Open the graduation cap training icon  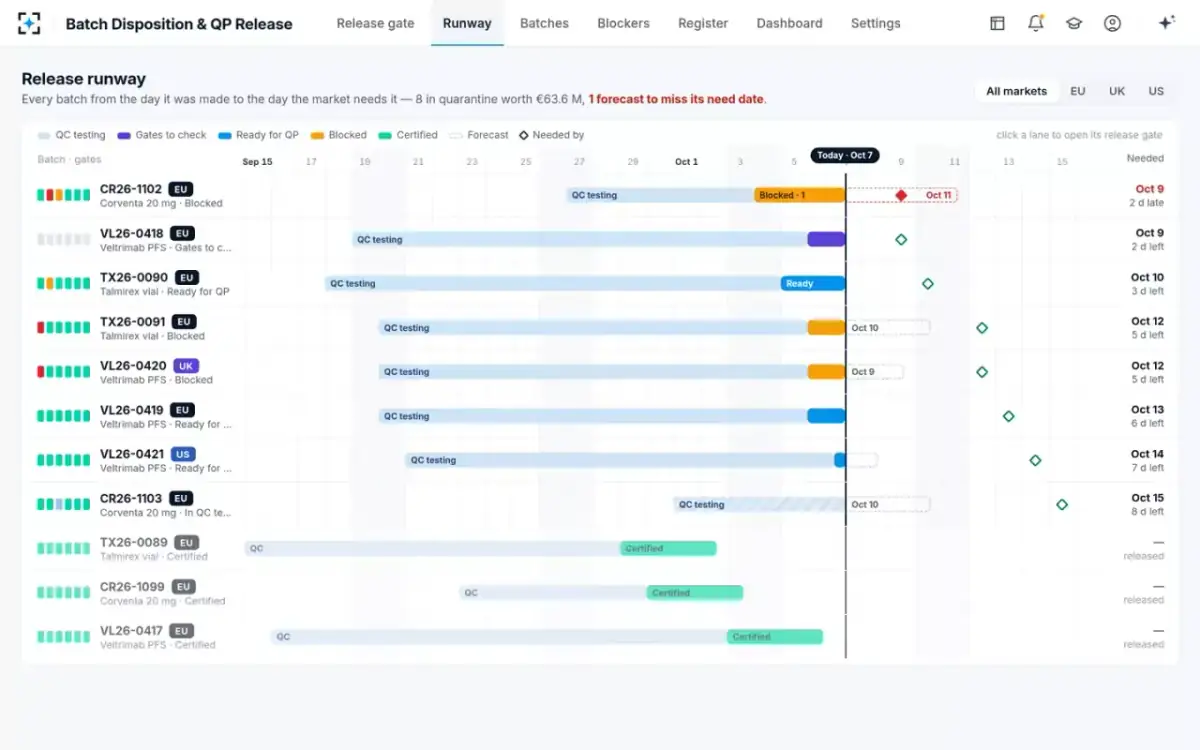click(1074, 23)
